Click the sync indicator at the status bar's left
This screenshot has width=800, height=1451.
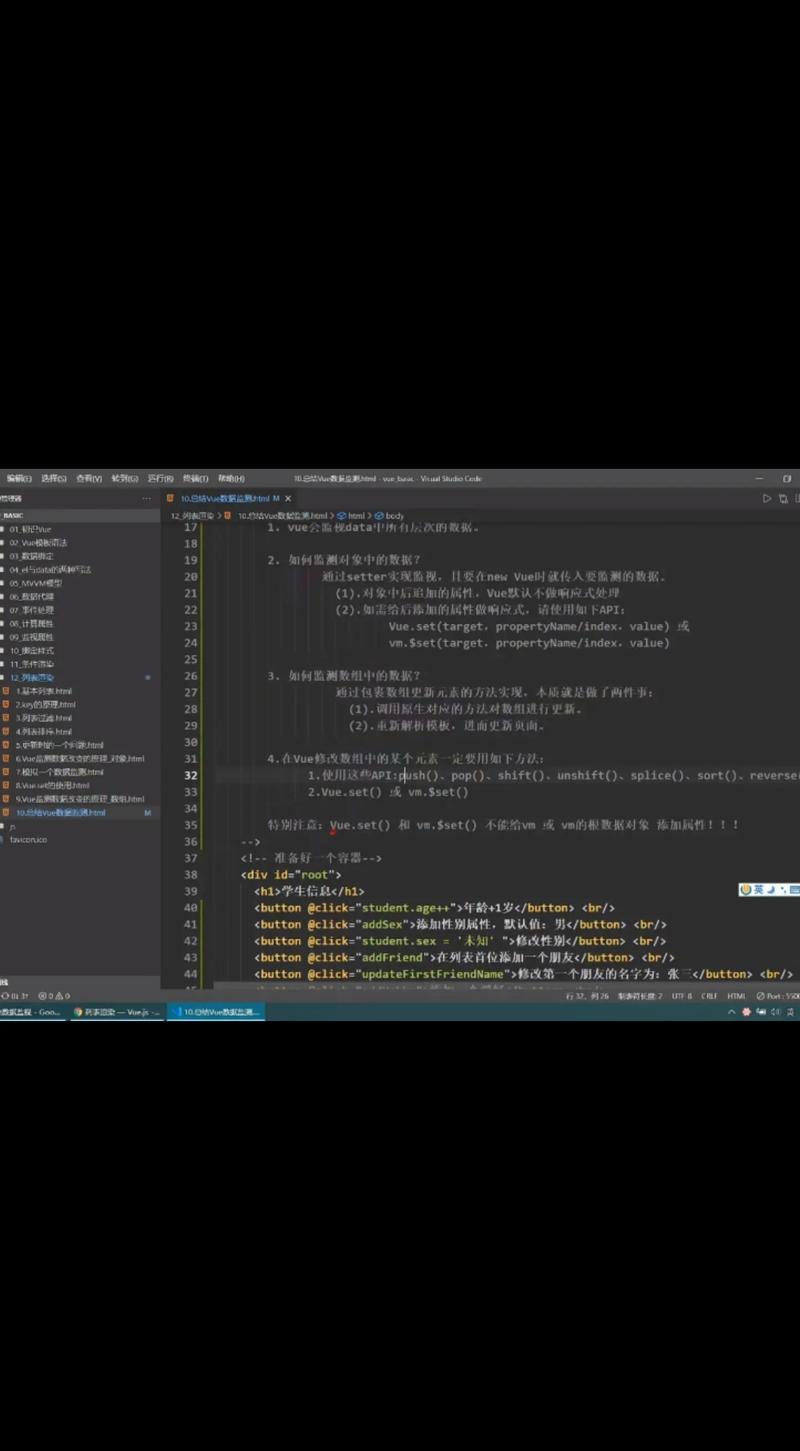pyautogui.click(x=15, y=996)
